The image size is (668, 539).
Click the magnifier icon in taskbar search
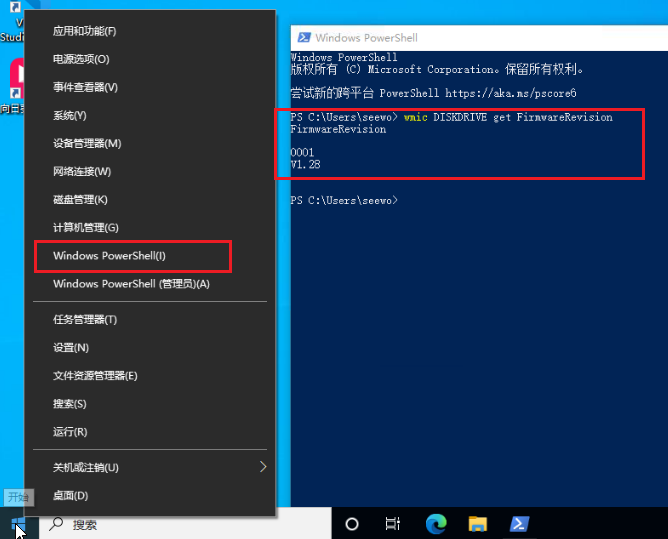pos(56,524)
